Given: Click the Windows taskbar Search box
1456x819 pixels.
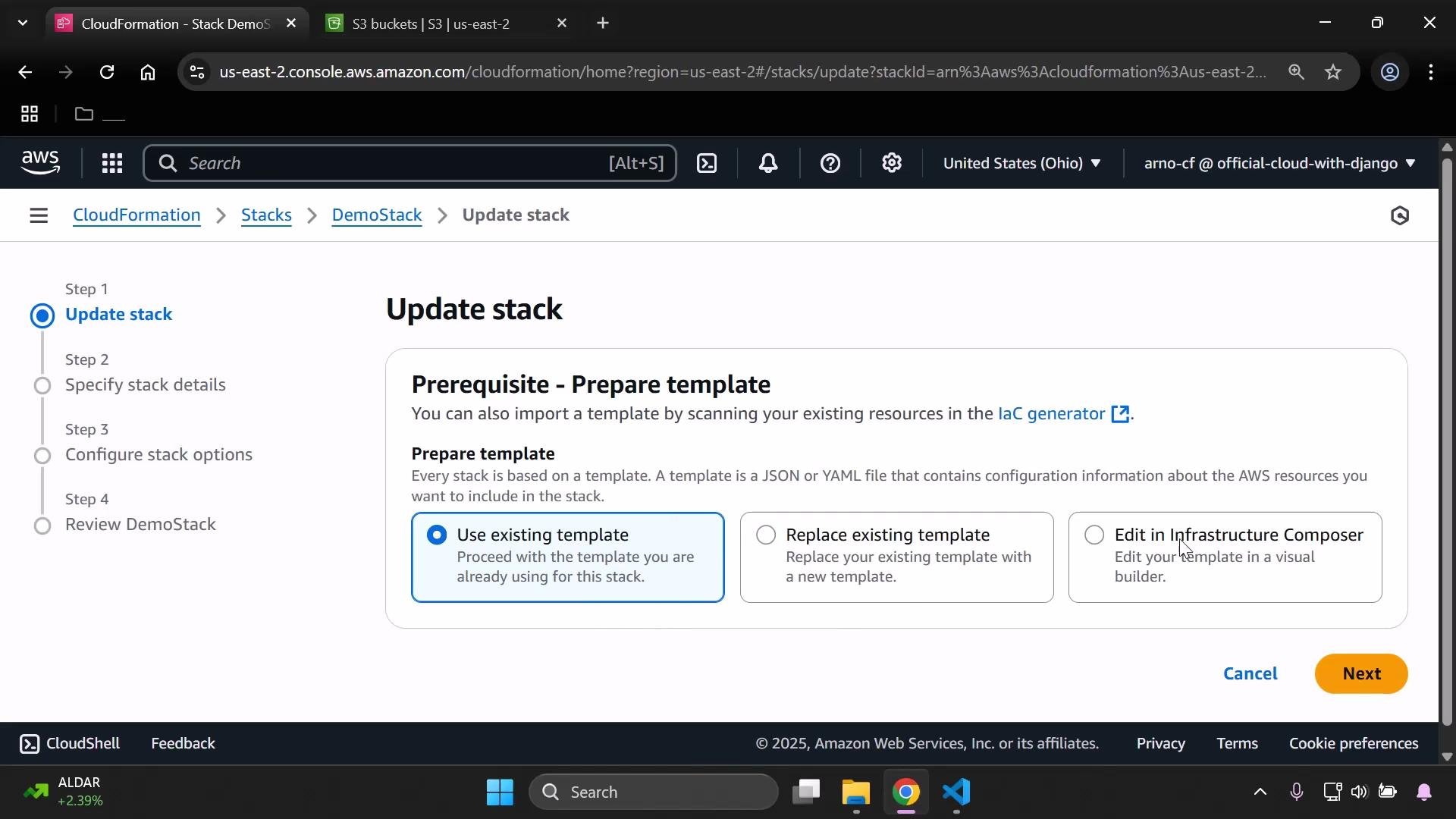Looking at the screenshot, I should click(654, 792).
